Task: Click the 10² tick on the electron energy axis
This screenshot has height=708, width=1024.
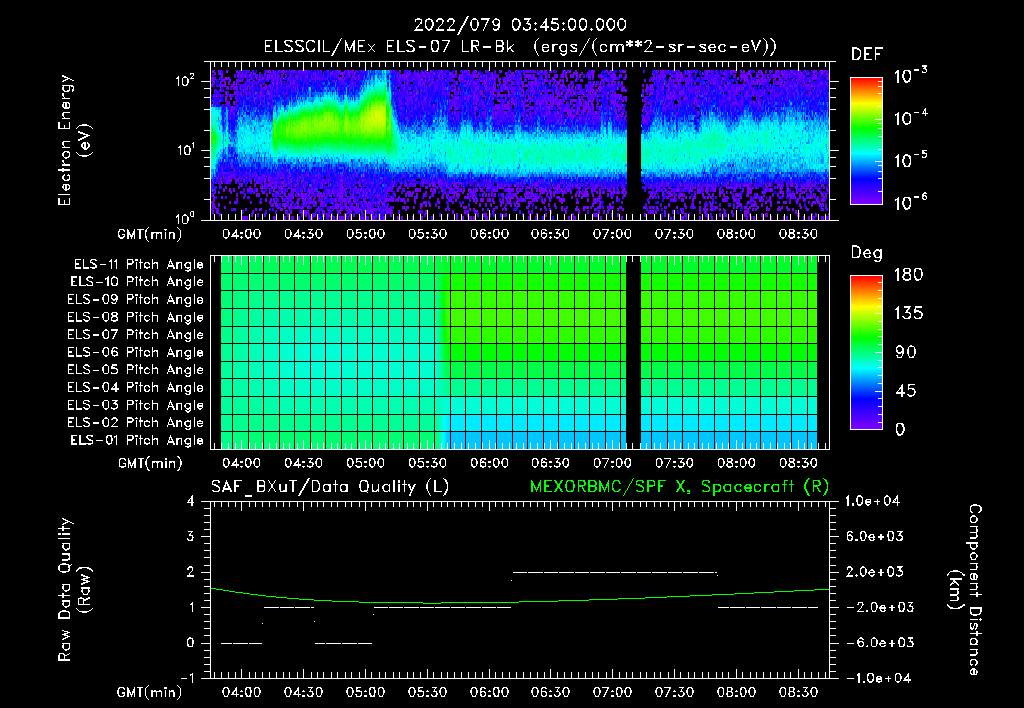Action: [x=185, y=80]
